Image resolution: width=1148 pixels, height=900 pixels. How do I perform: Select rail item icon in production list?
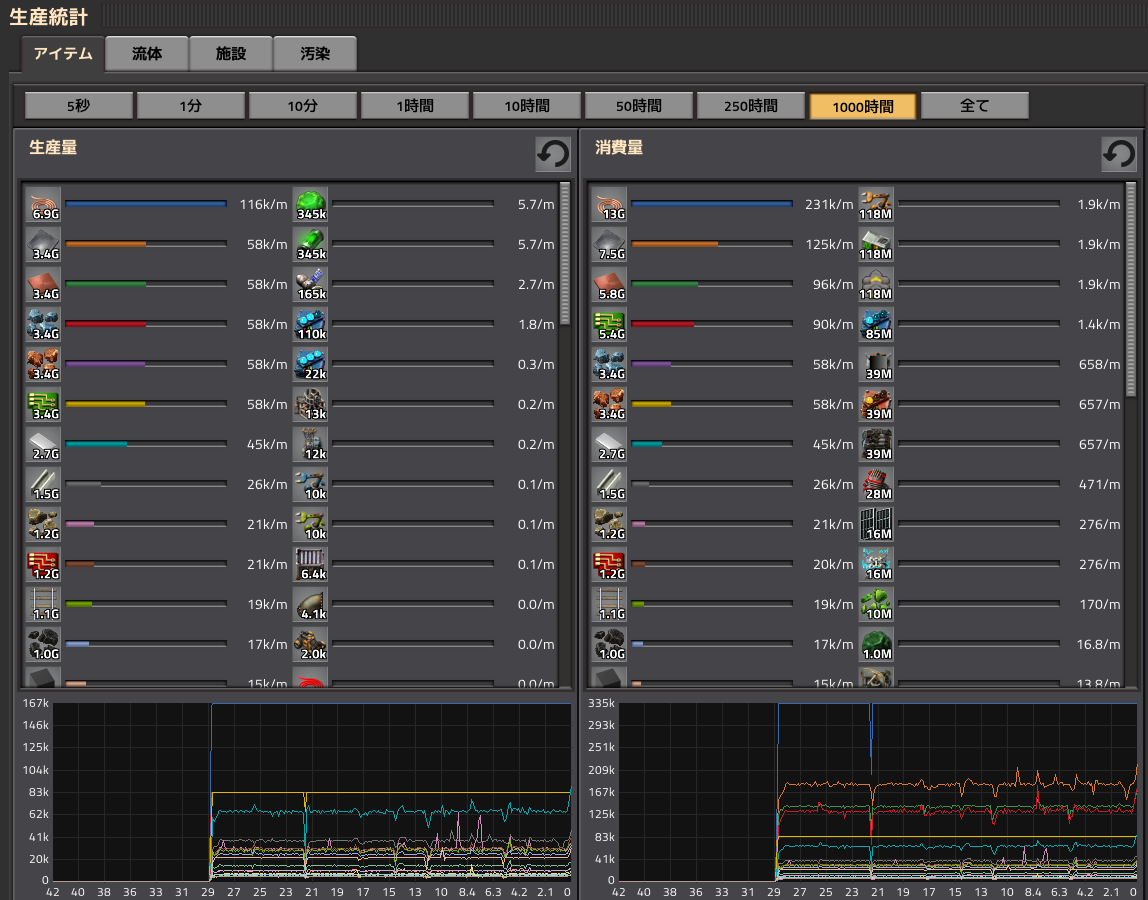[43, 605]
